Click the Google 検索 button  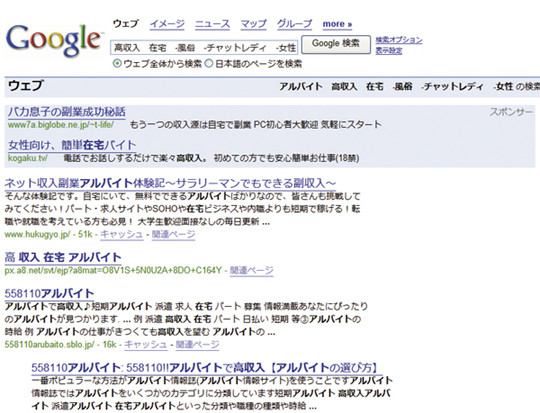(x=336, y=44)
